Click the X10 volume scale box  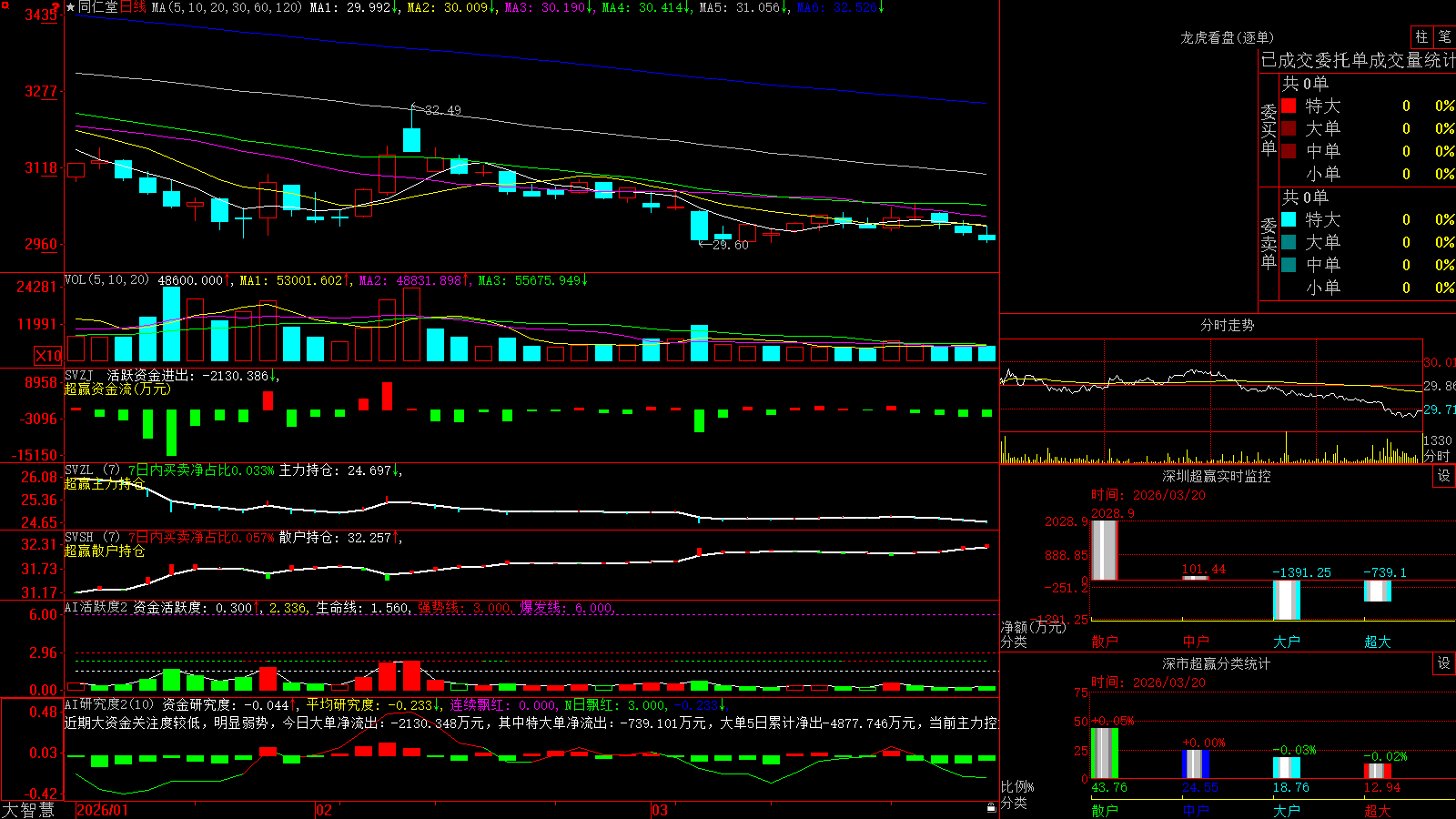pyautogui.click(x=48, y=356)
